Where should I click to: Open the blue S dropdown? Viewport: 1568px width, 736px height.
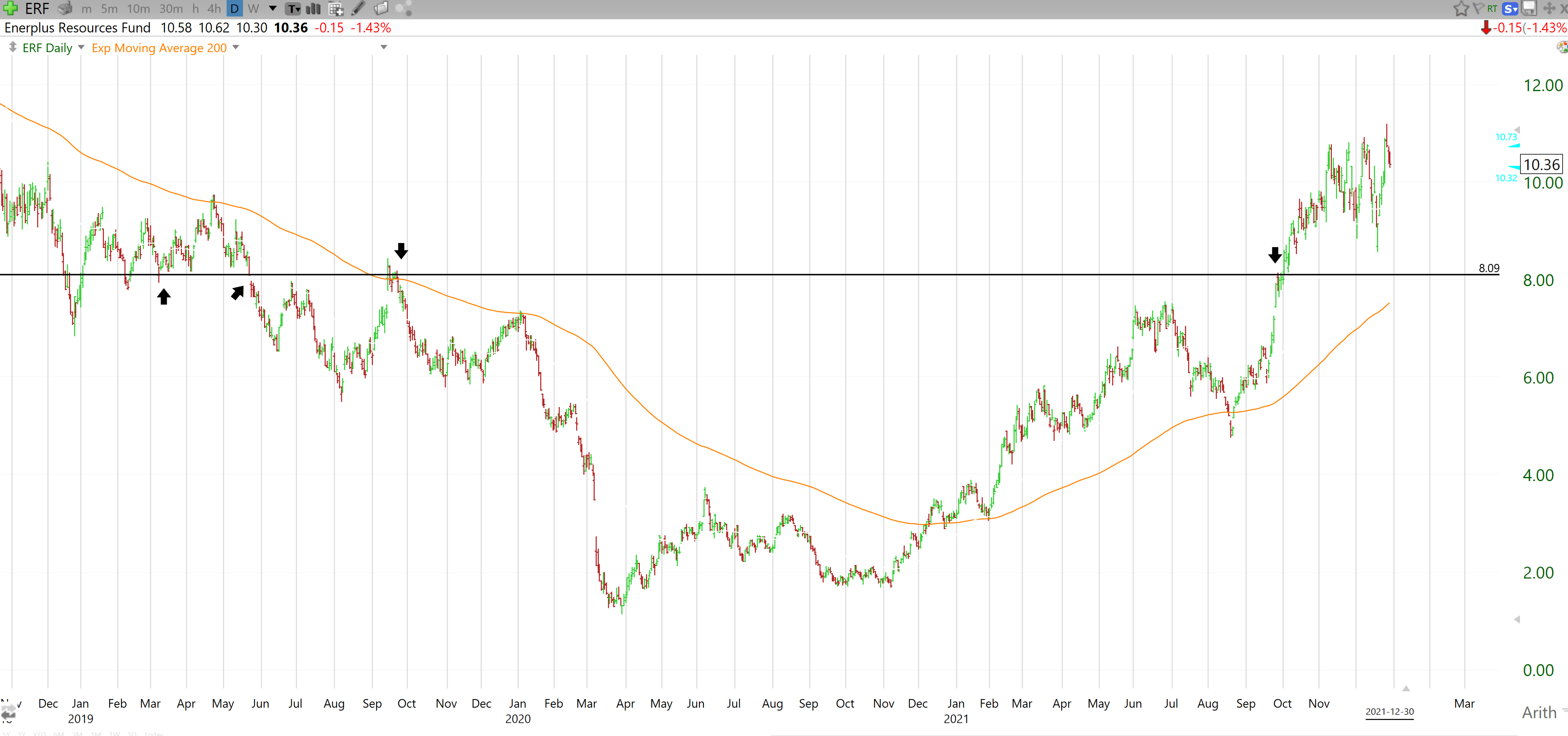tap(1510, 9)
